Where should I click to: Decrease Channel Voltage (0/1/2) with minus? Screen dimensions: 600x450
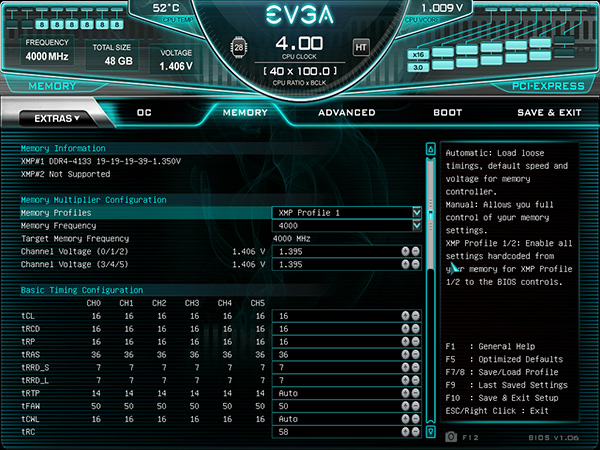416,251
